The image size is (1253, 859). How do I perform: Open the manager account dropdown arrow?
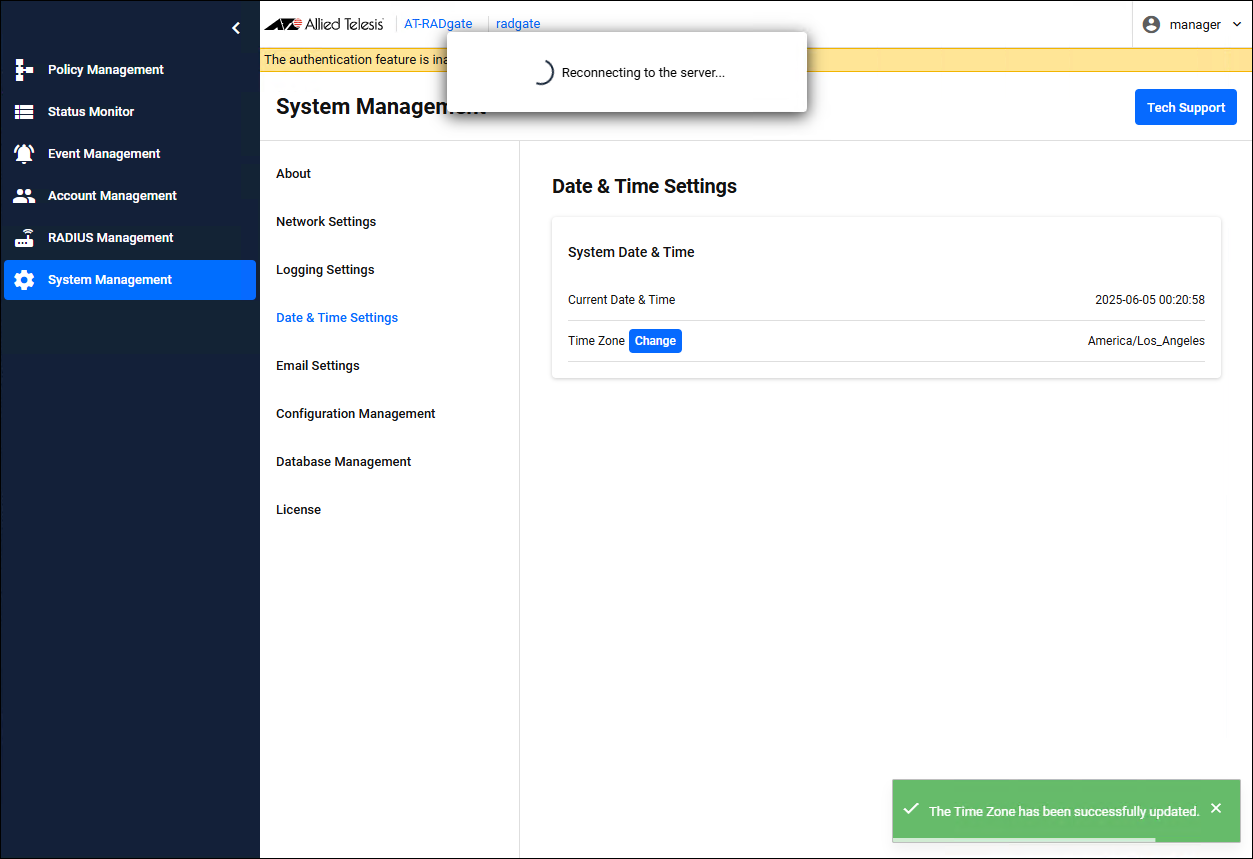(1237, 24)
